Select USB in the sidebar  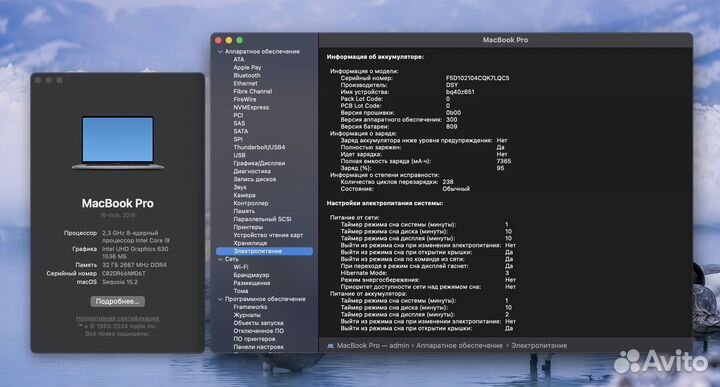pyautogui.click(x=239, y=156)
